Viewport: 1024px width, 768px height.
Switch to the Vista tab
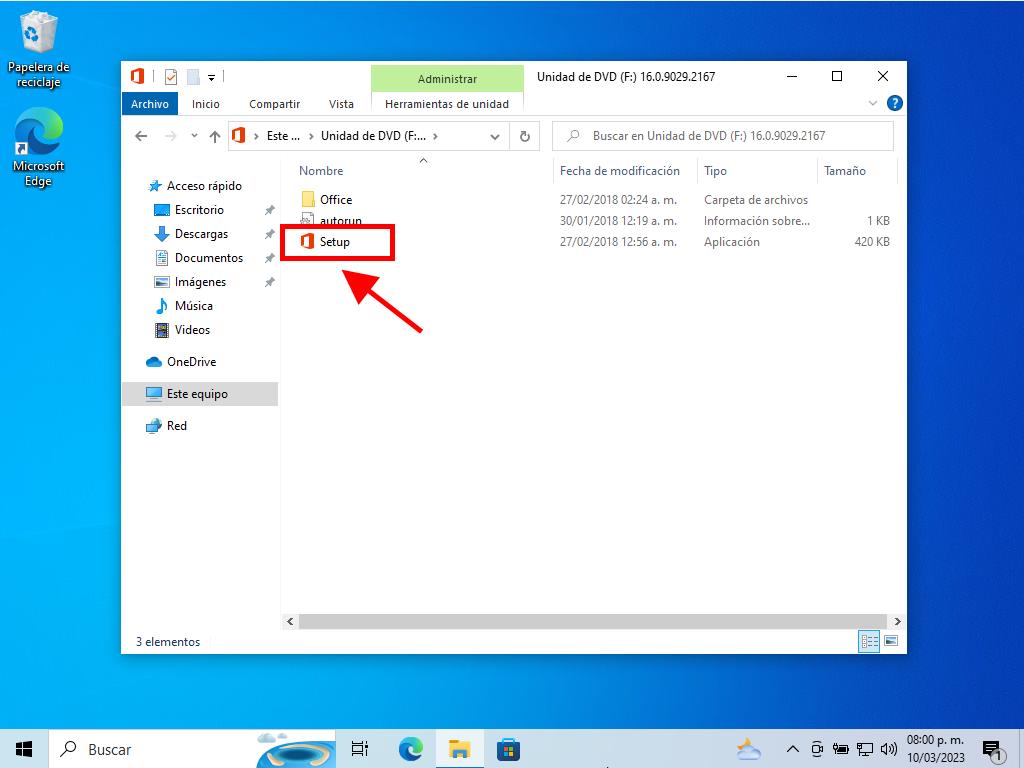(341, 103)
